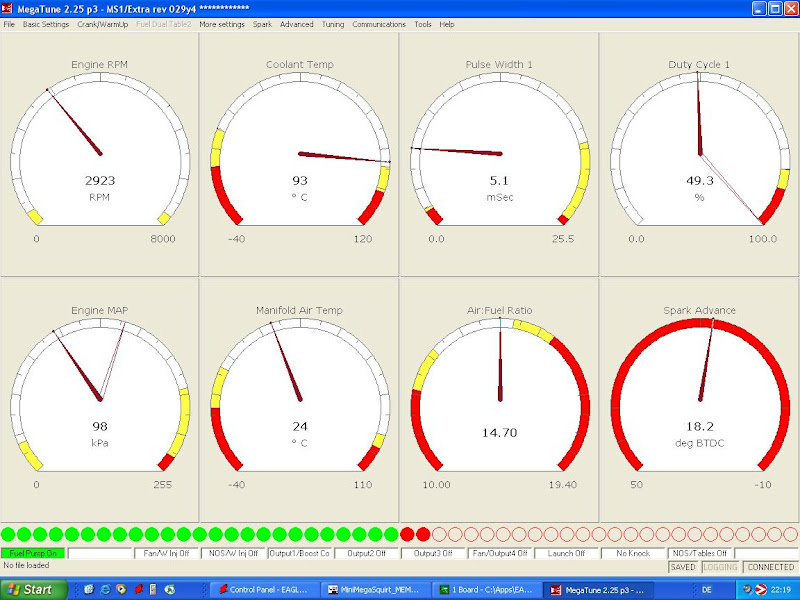Click the first red dot in the bar
This screenshot has width=800, height=600.
tap(407, 534)
